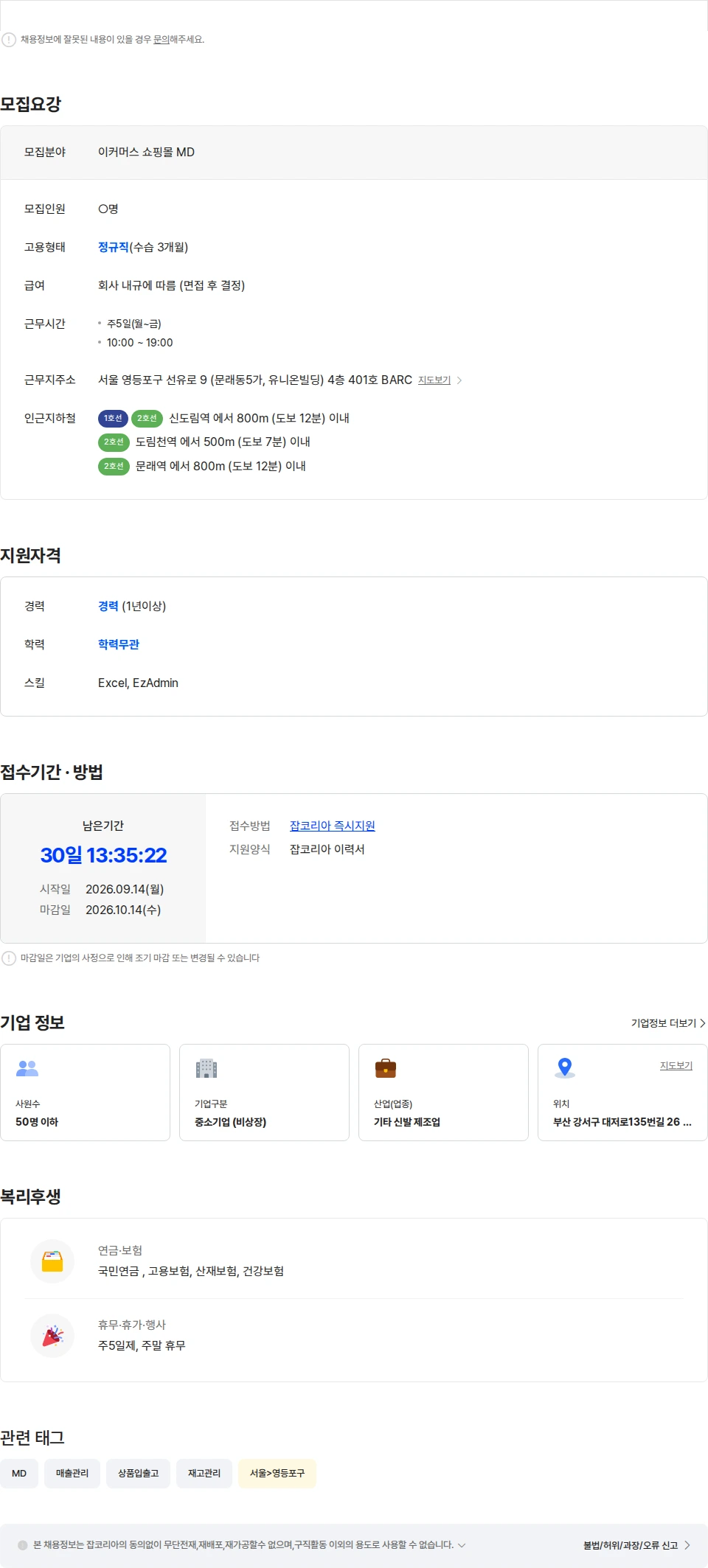Image resolution: width=708 pixels, height=1568 pixels.
Task: Click the 부산 강서구 대저로135번길 address
Action: pos(622,1122)
